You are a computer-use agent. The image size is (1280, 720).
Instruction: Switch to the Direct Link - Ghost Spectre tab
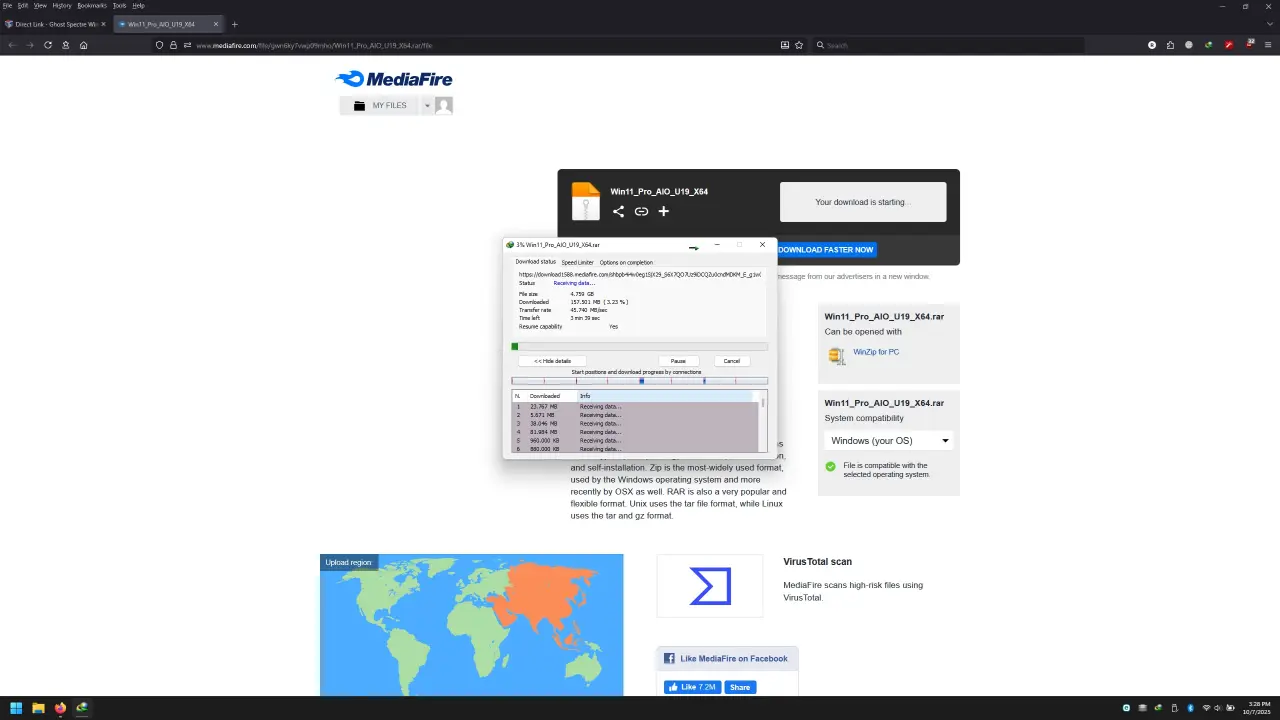pyautogui.click(x=56, y=24)
